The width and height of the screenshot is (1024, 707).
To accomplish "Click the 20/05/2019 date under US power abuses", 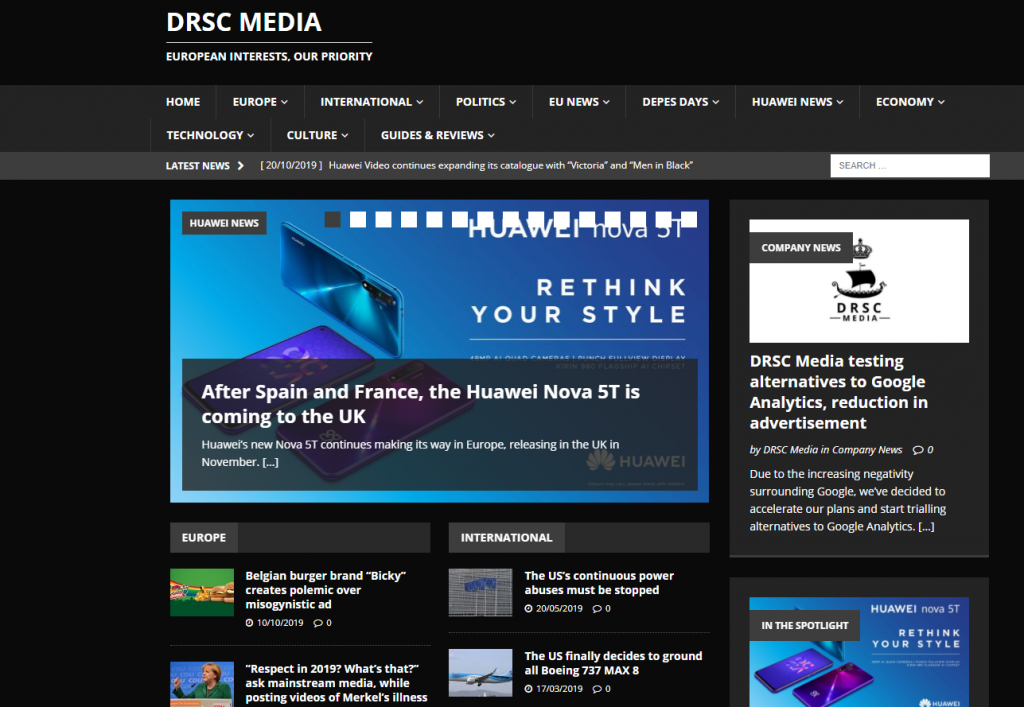I will point(559,608).
